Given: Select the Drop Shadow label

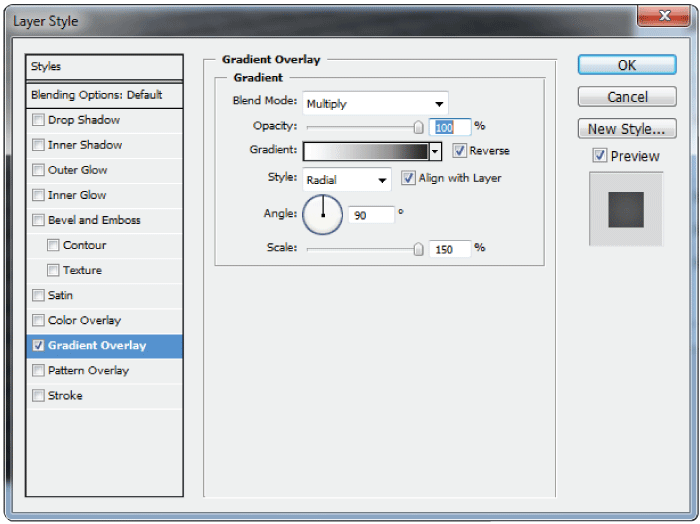Looking at the screenshot, I should tap(84, 120).
